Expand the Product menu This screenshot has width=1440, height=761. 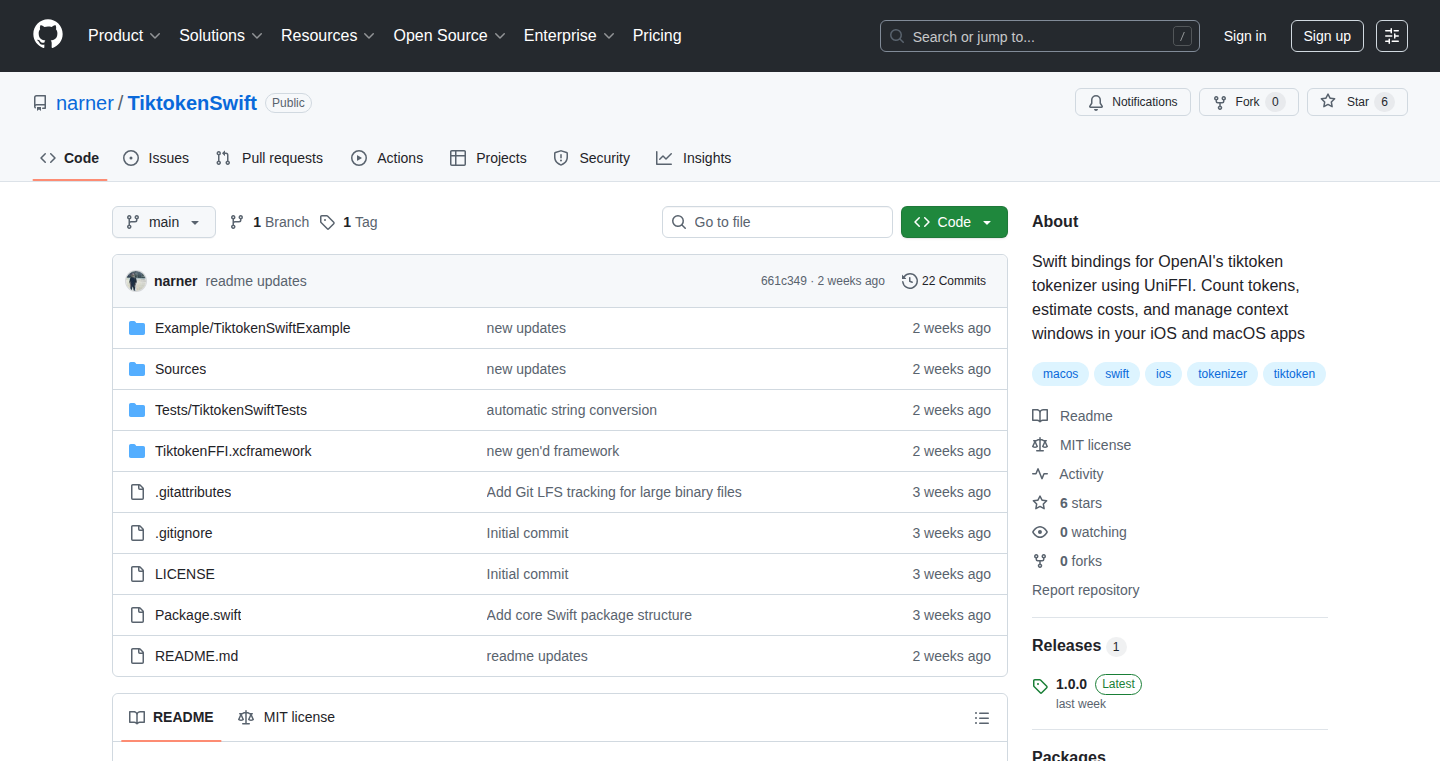click(x=124, y=35)
